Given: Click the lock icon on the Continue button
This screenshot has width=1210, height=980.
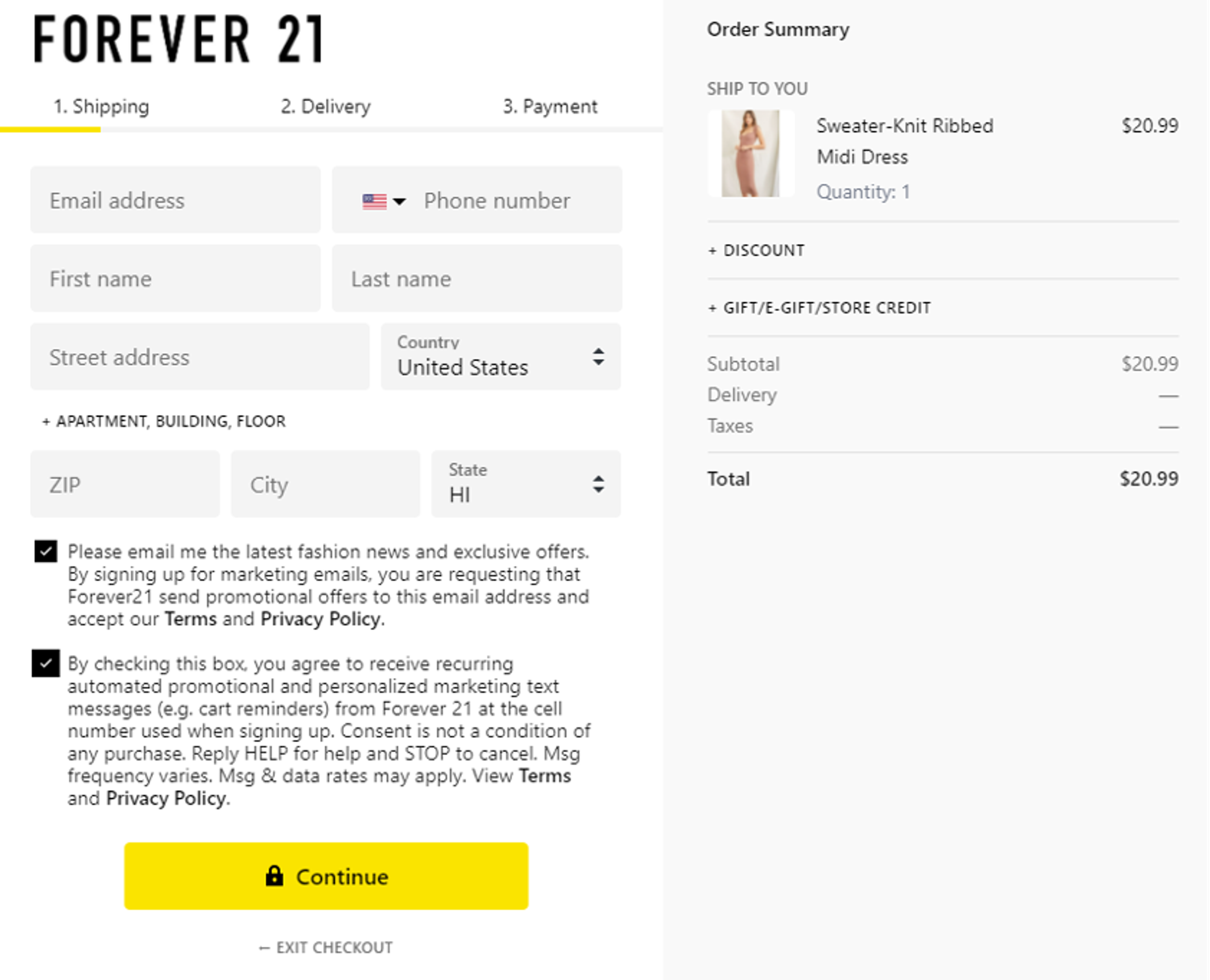Looking at the screenshot, I should (x=274, y=877).
